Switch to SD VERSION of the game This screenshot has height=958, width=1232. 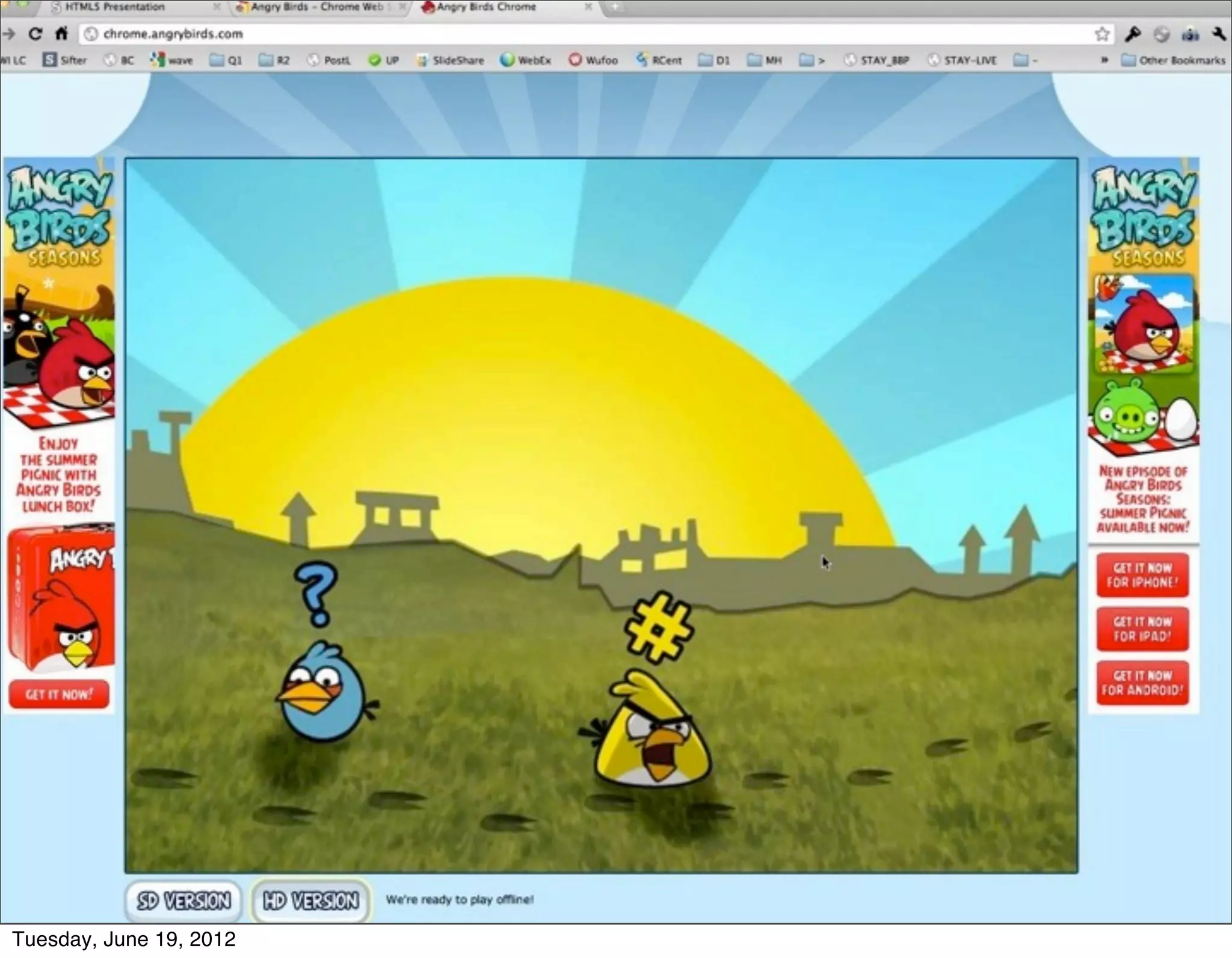pyautogui.click(x=183, y=901)
